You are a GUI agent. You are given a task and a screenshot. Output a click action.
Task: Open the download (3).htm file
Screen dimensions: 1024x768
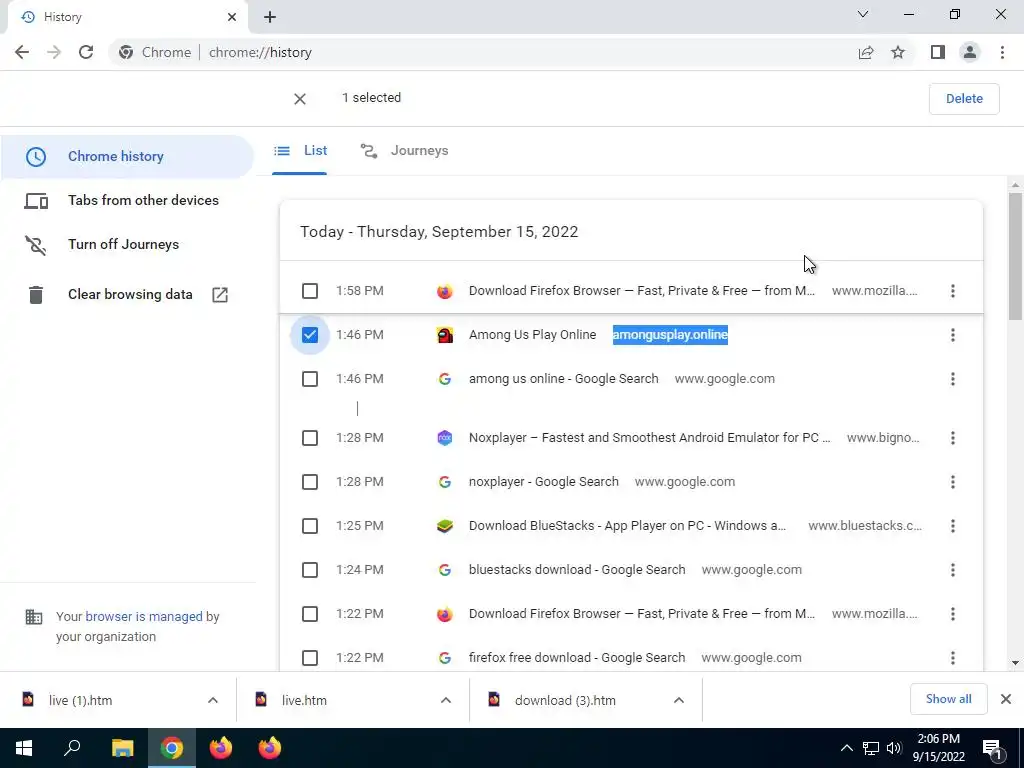[x=565, y=700]
